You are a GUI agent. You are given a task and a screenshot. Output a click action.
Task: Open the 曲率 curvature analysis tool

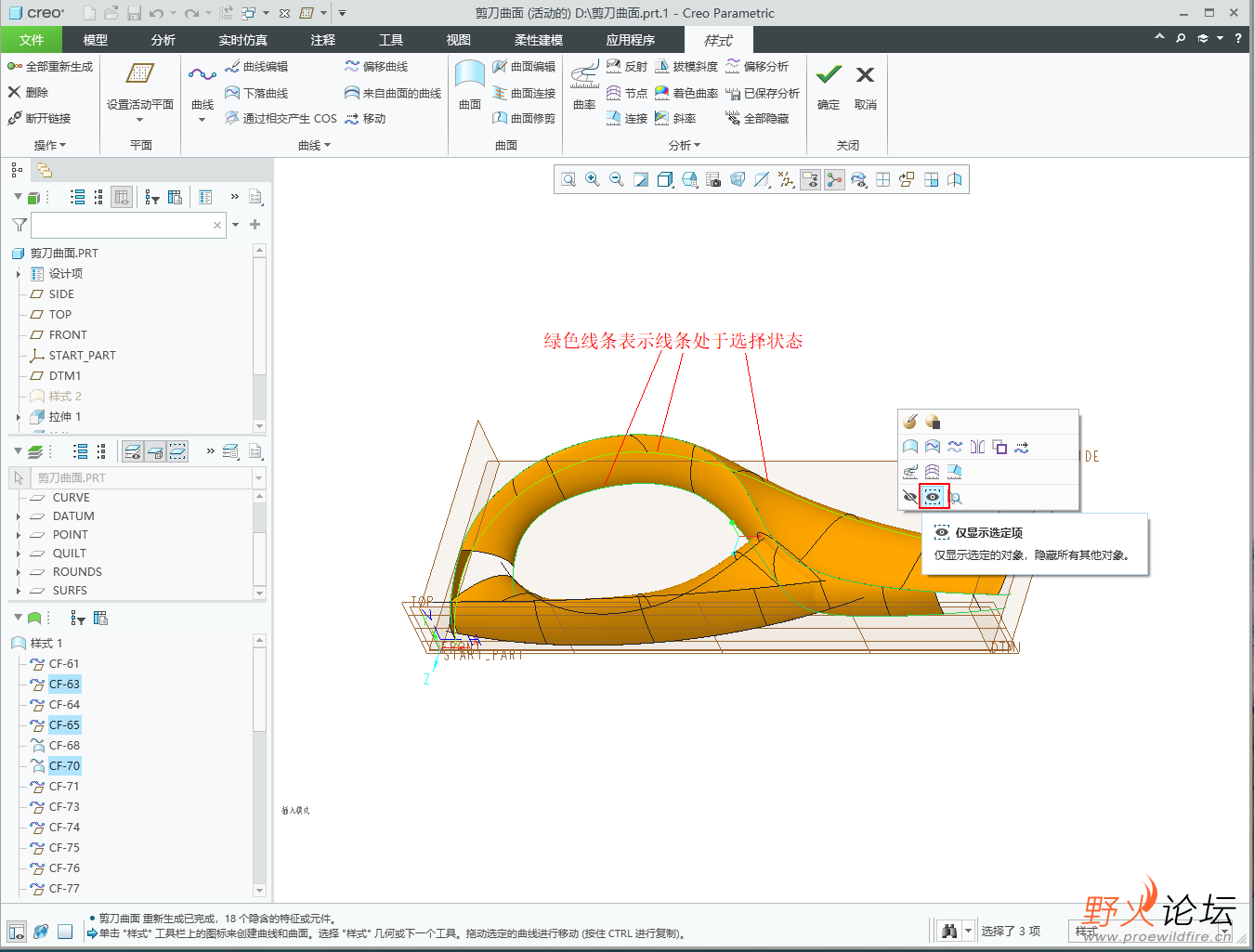pos(584,85)
